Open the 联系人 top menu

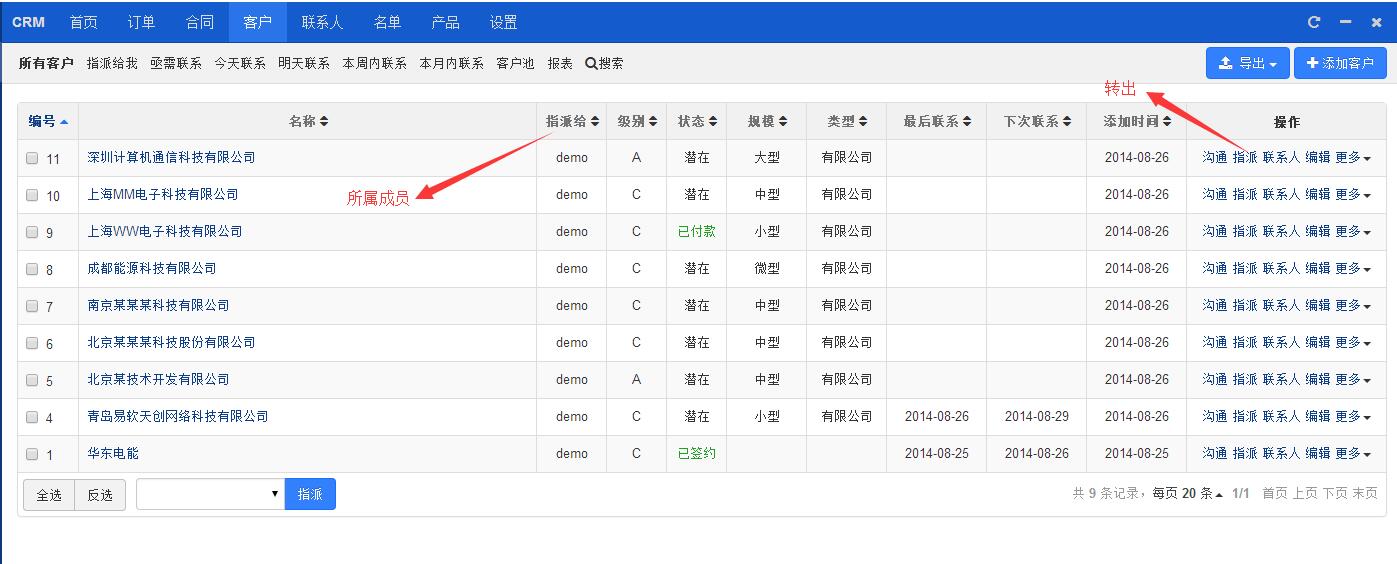[322, 22]
